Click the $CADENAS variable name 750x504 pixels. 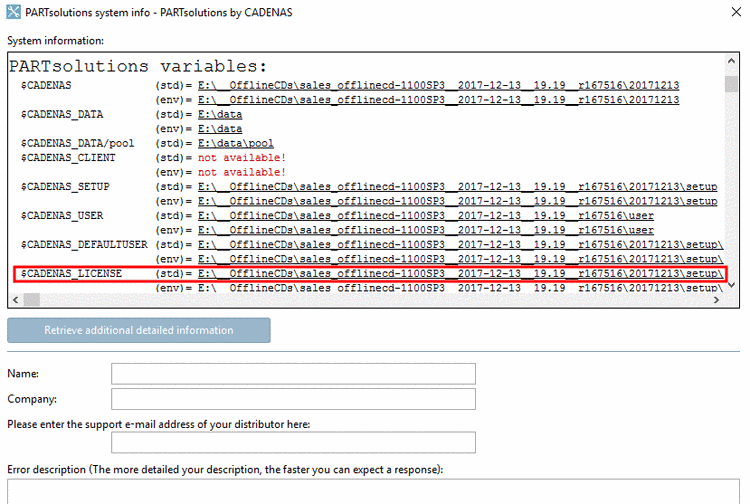[x=46, y=86]
